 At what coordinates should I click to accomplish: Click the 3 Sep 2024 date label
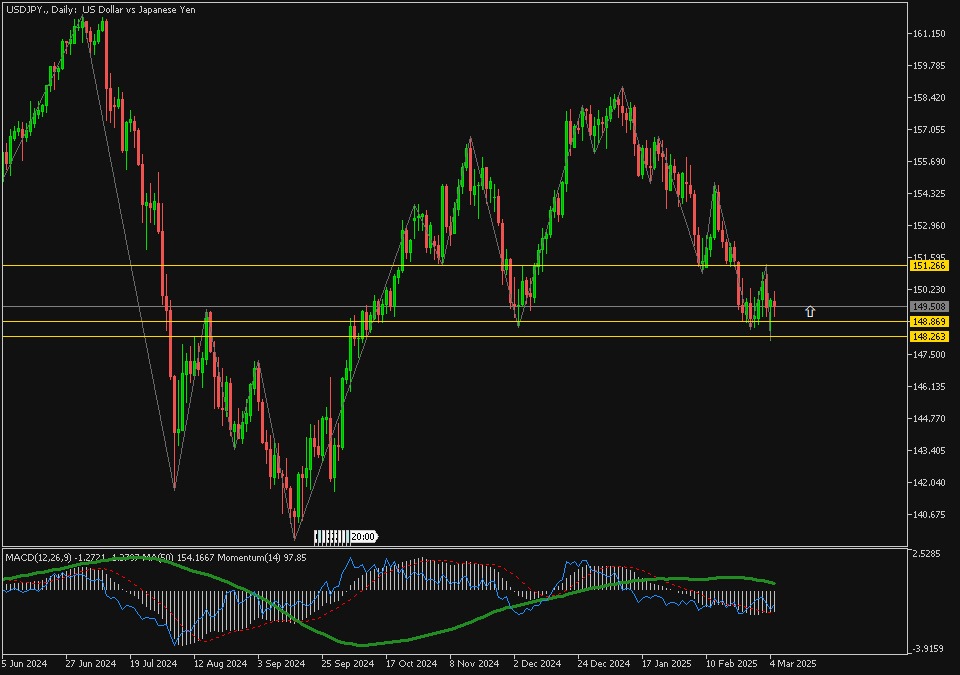281,663
